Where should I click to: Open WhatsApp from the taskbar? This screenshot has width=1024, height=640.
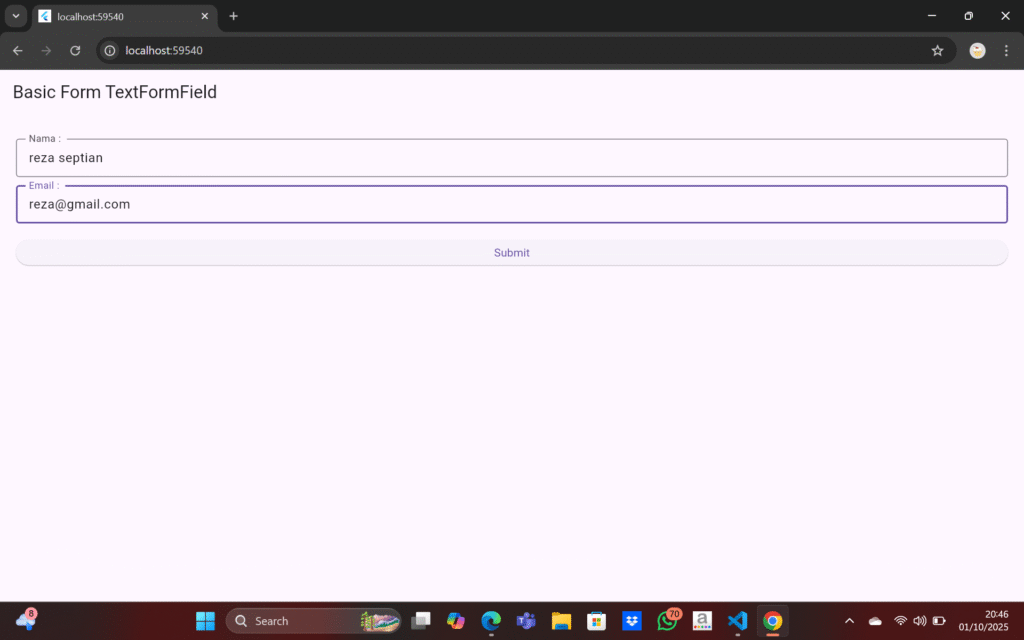pos(667,621)
